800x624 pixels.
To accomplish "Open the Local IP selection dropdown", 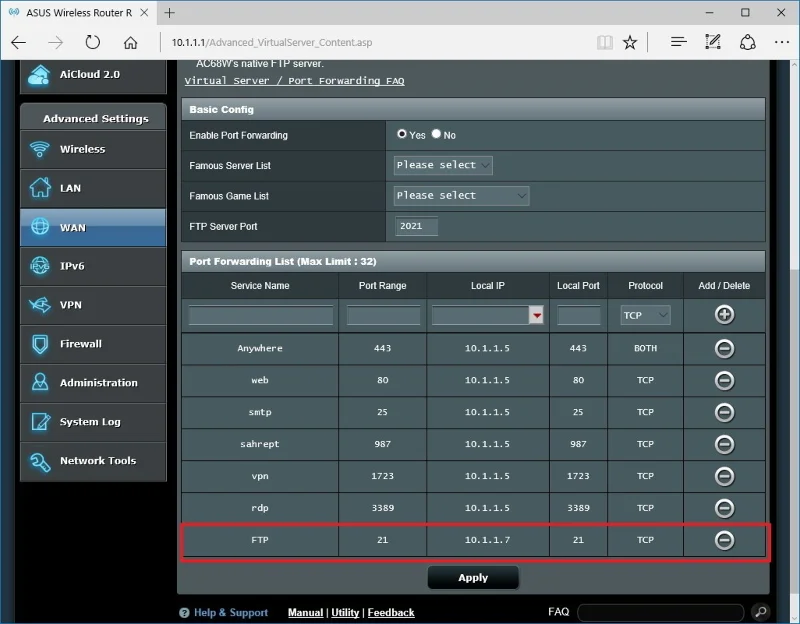I will [536, 315].
